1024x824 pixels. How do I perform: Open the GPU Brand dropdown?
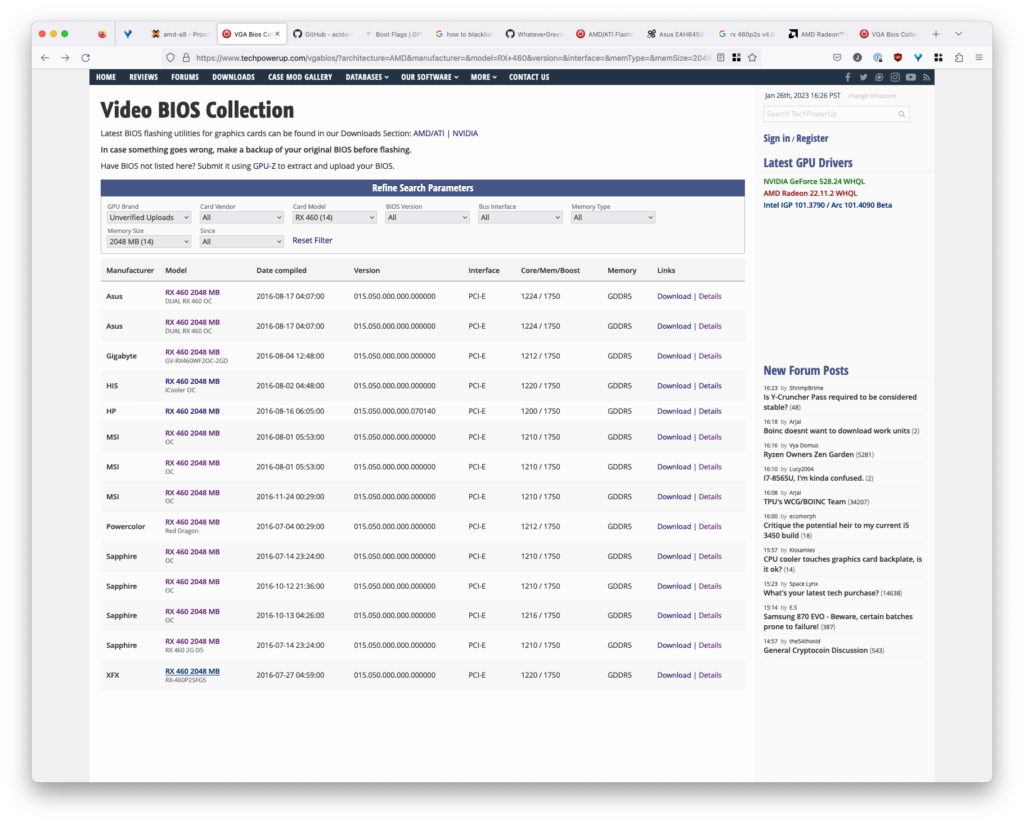149,217
